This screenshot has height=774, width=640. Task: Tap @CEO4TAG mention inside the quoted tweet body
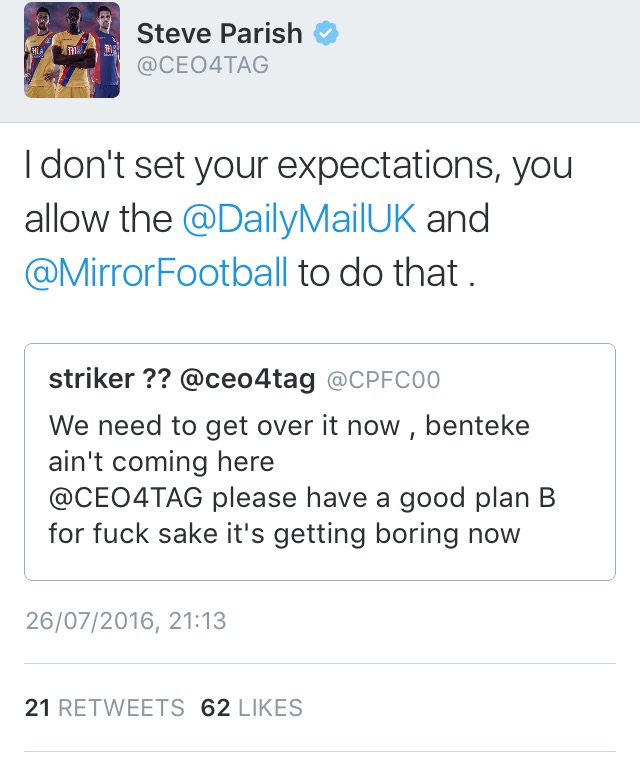tap(126, 497)
